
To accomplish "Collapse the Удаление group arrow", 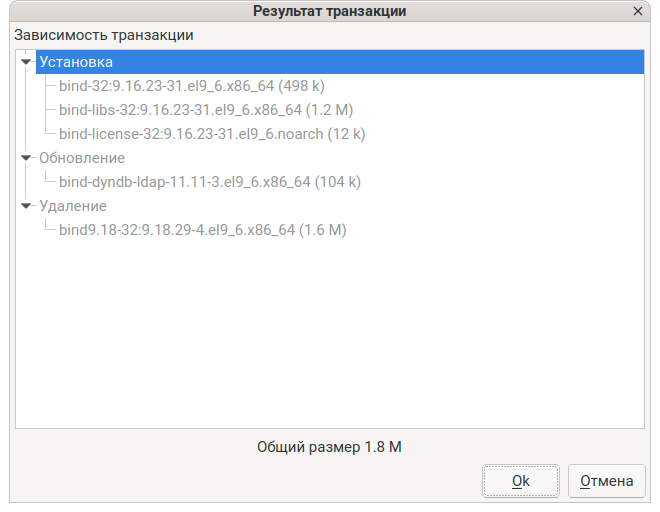I will 27,206.
